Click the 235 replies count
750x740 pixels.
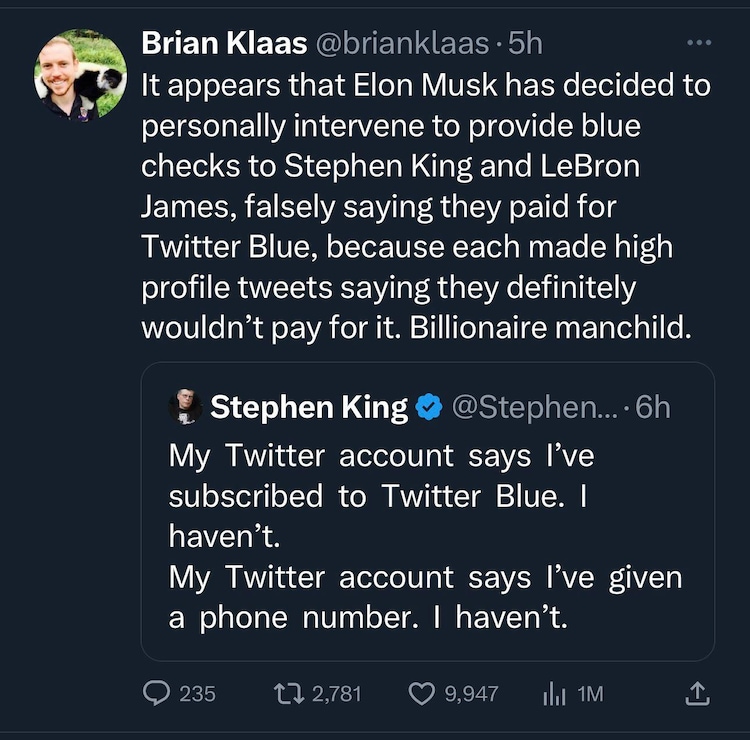197,693
